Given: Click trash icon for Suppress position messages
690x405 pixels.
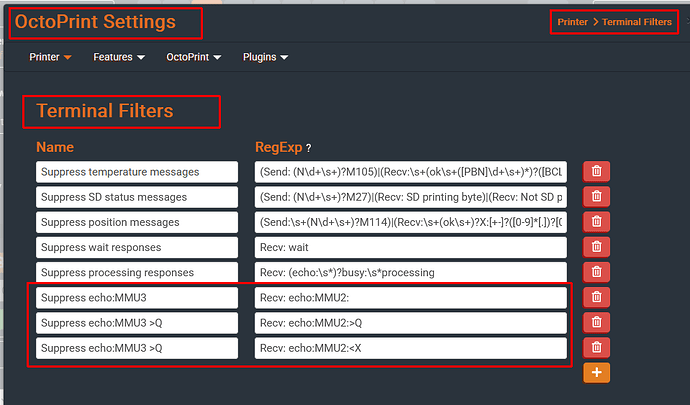Looking at the screenshot, I should [x=596, y=222].
